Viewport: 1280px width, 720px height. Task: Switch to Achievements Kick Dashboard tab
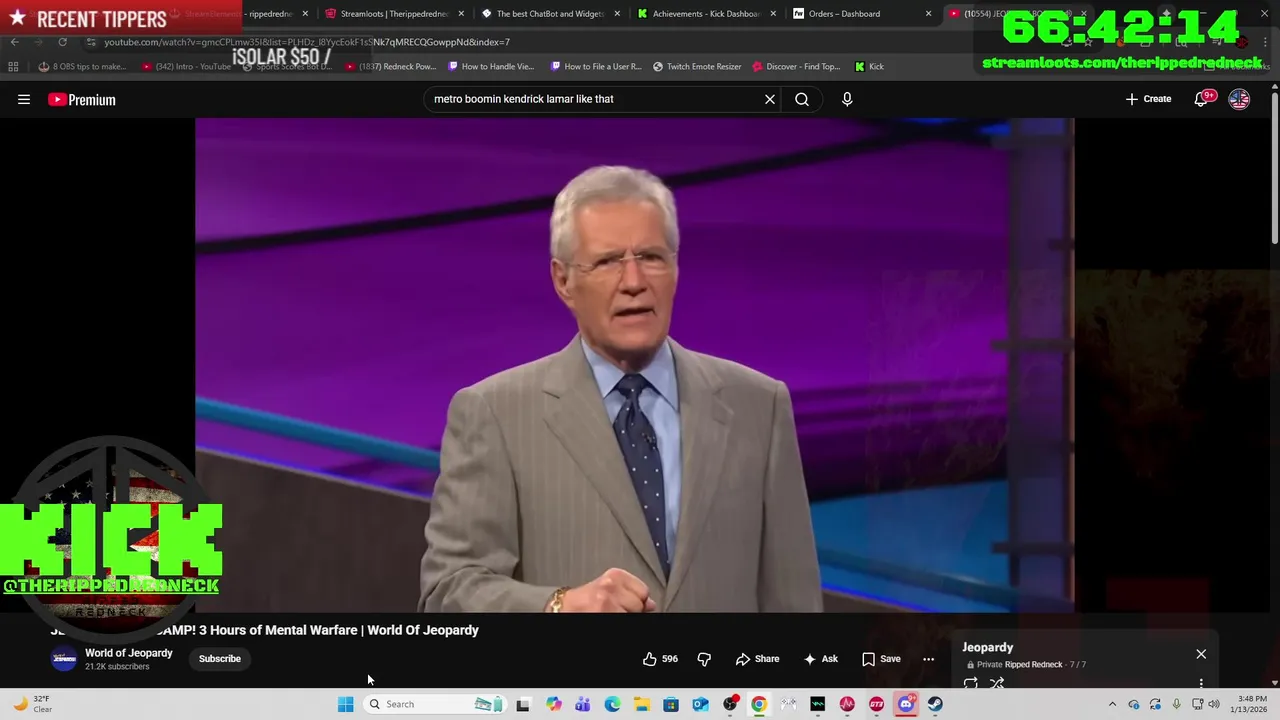(706, 14)
